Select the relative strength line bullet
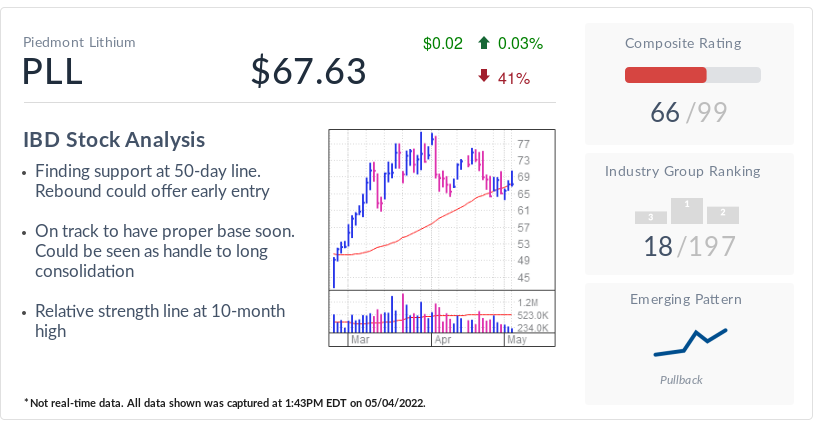This screenshot has height=430, width=816. point(159,321)
